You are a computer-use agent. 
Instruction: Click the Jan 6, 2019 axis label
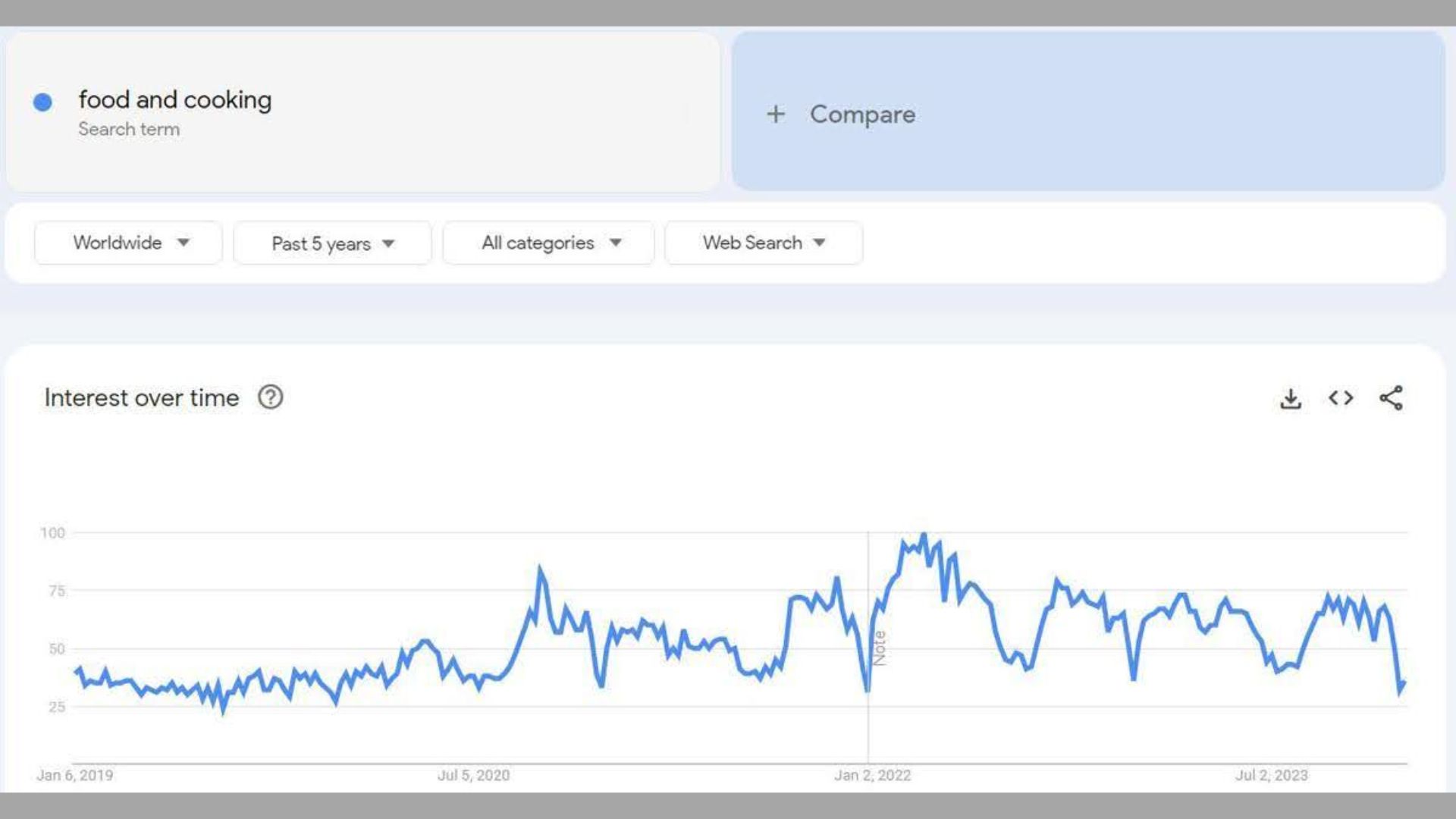(75, 775)
